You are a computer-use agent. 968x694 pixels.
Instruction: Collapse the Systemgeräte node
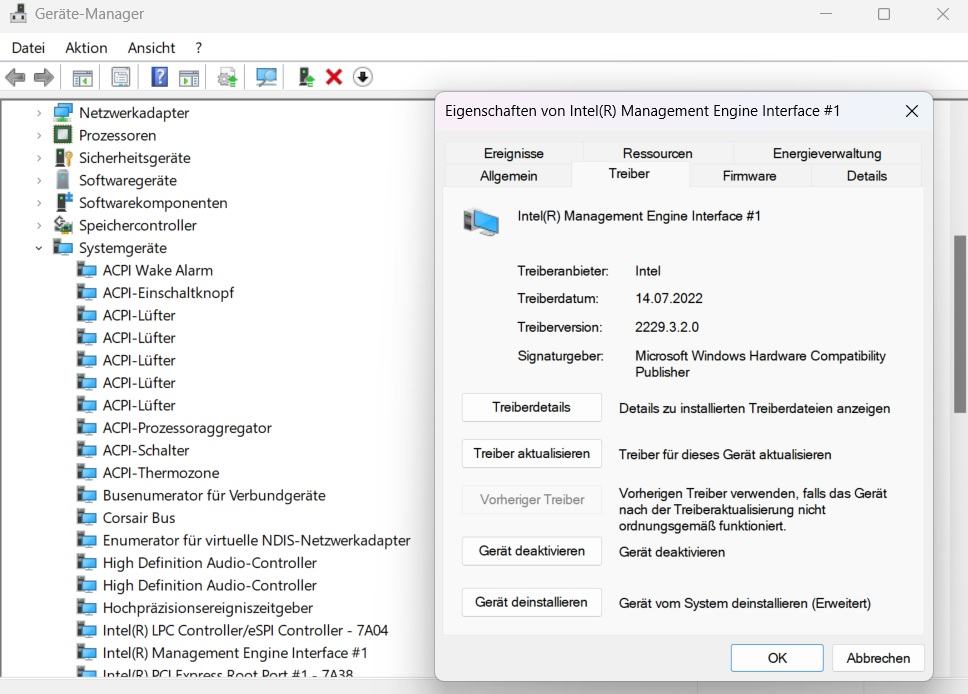[39, 248]
